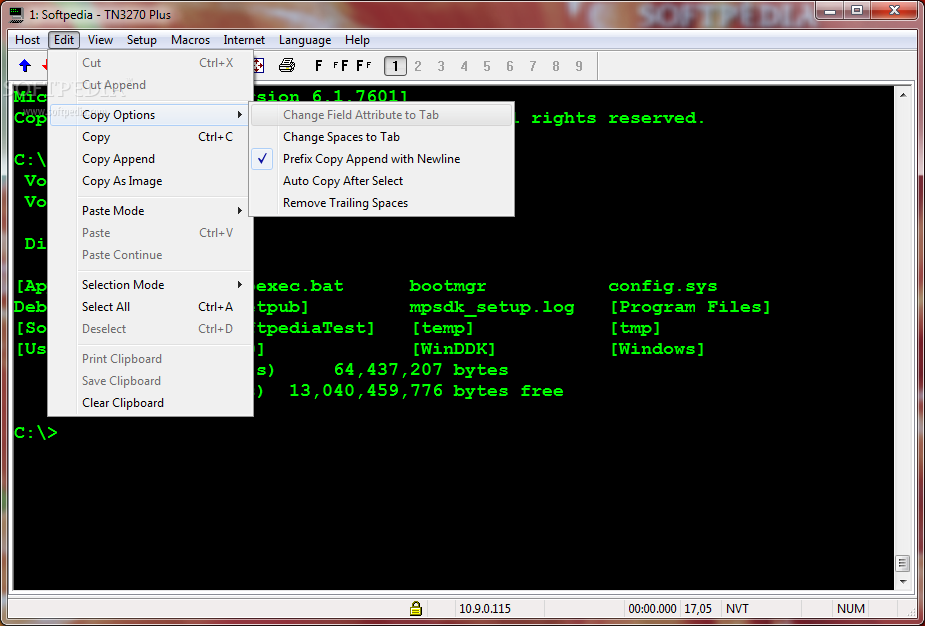Click [Program Files] in terminal listing

coord(690,307)
